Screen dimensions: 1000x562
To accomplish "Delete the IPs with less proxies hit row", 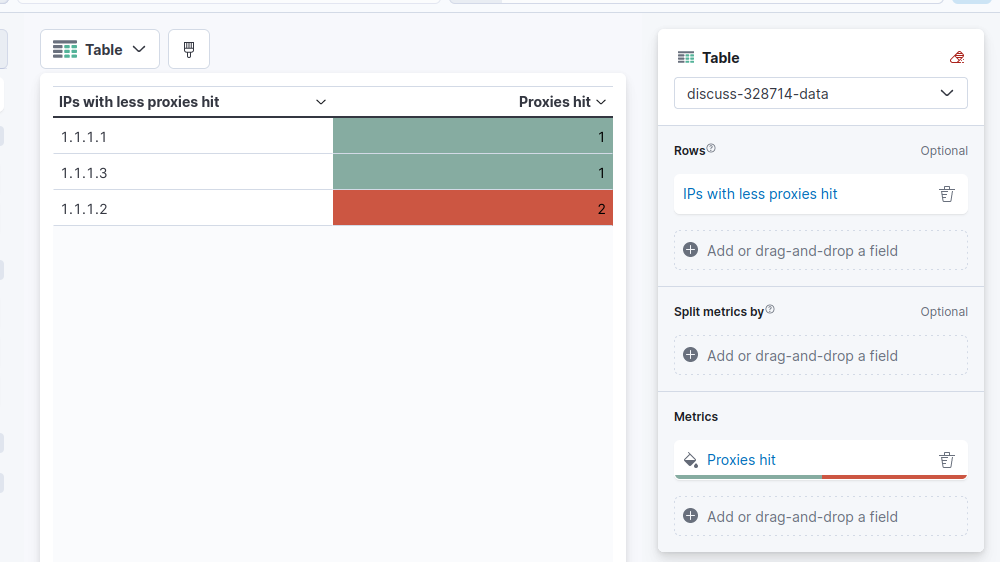I will point(947,194).
